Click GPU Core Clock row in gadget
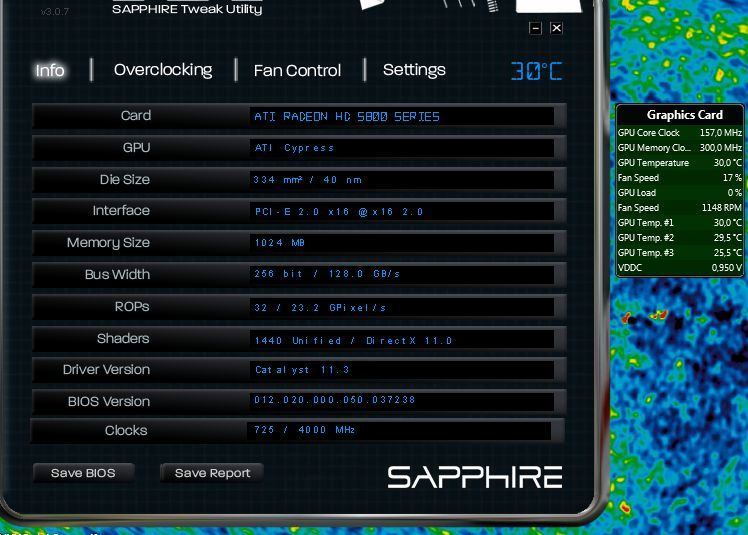Screen dimensions: 748x535 680,133
